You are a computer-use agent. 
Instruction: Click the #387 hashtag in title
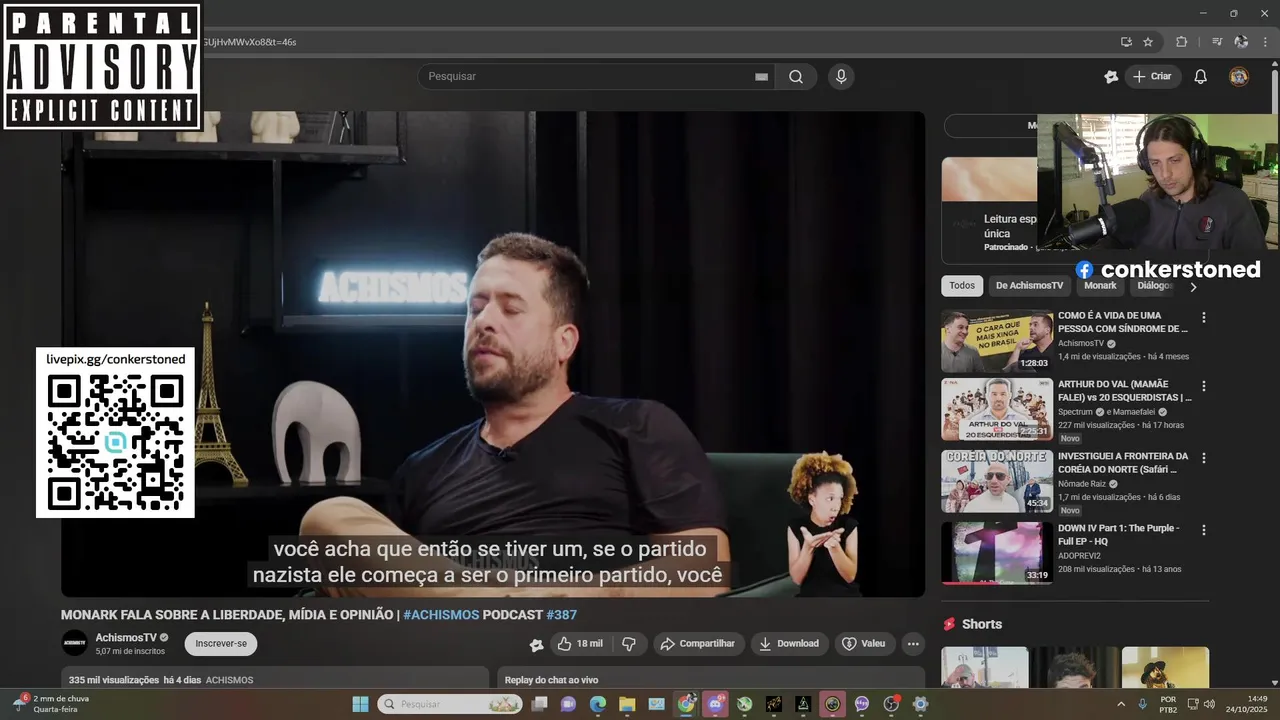point(561,615)
